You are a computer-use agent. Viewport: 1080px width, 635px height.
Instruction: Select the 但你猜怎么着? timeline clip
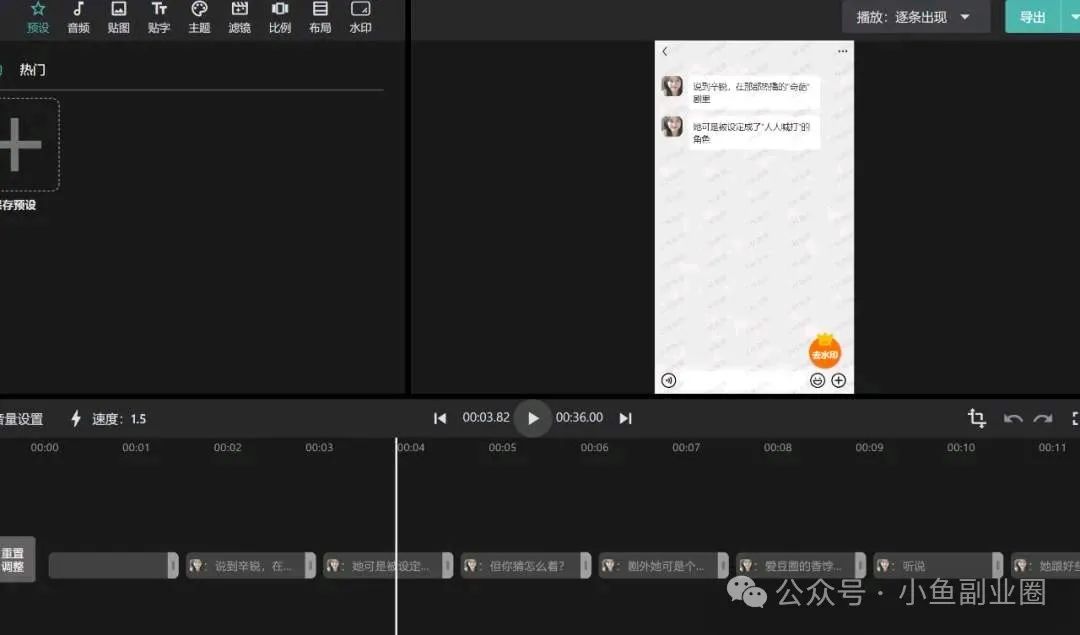(x=525, y=566)
